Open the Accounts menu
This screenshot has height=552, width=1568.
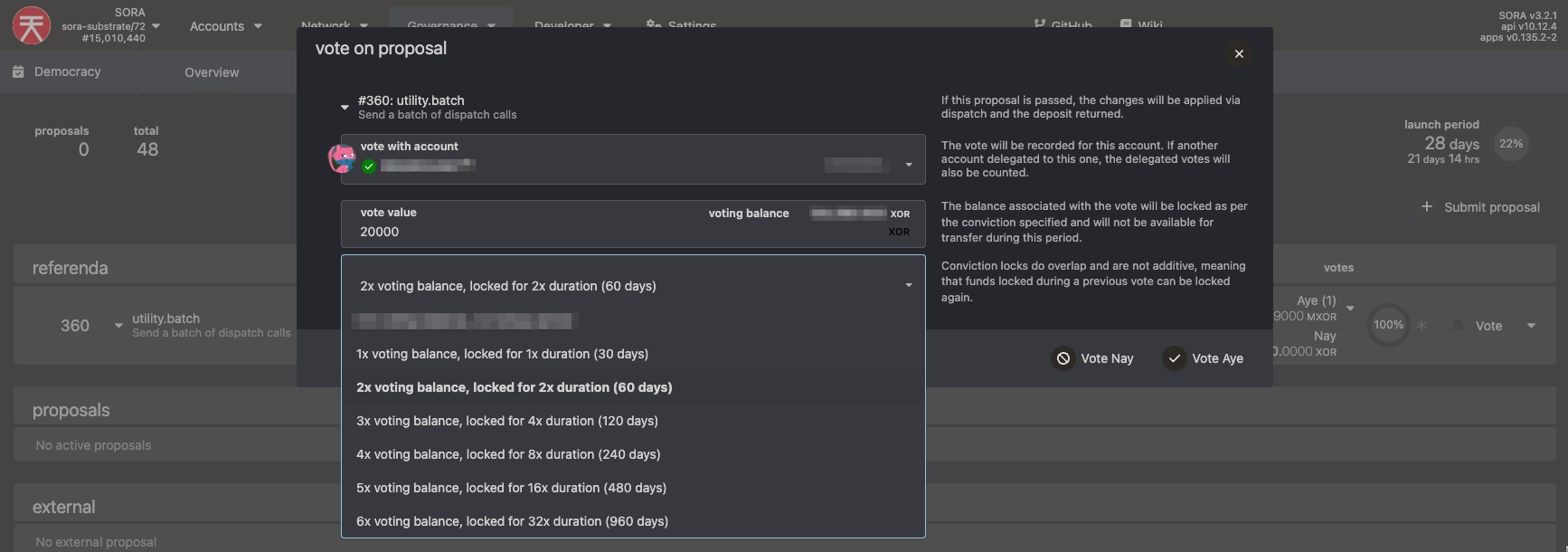[225, 26]
